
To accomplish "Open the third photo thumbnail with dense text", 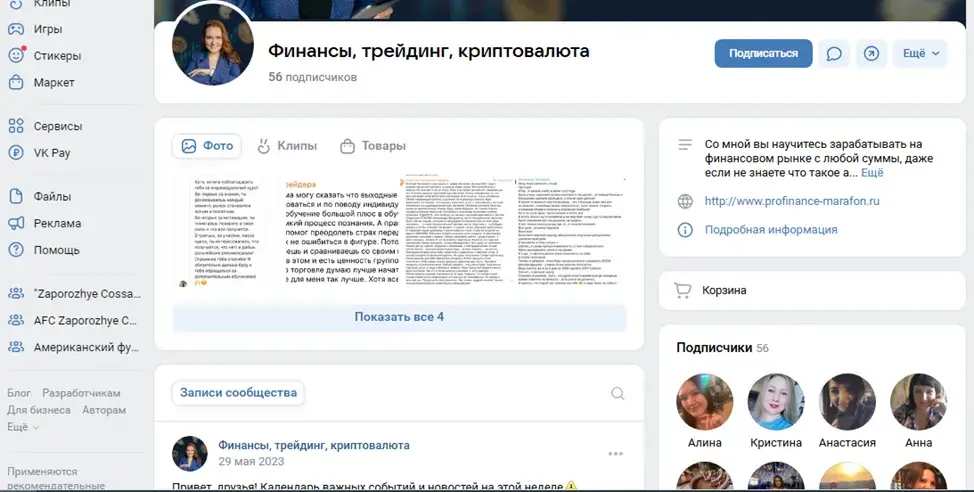I will [457, 232].
